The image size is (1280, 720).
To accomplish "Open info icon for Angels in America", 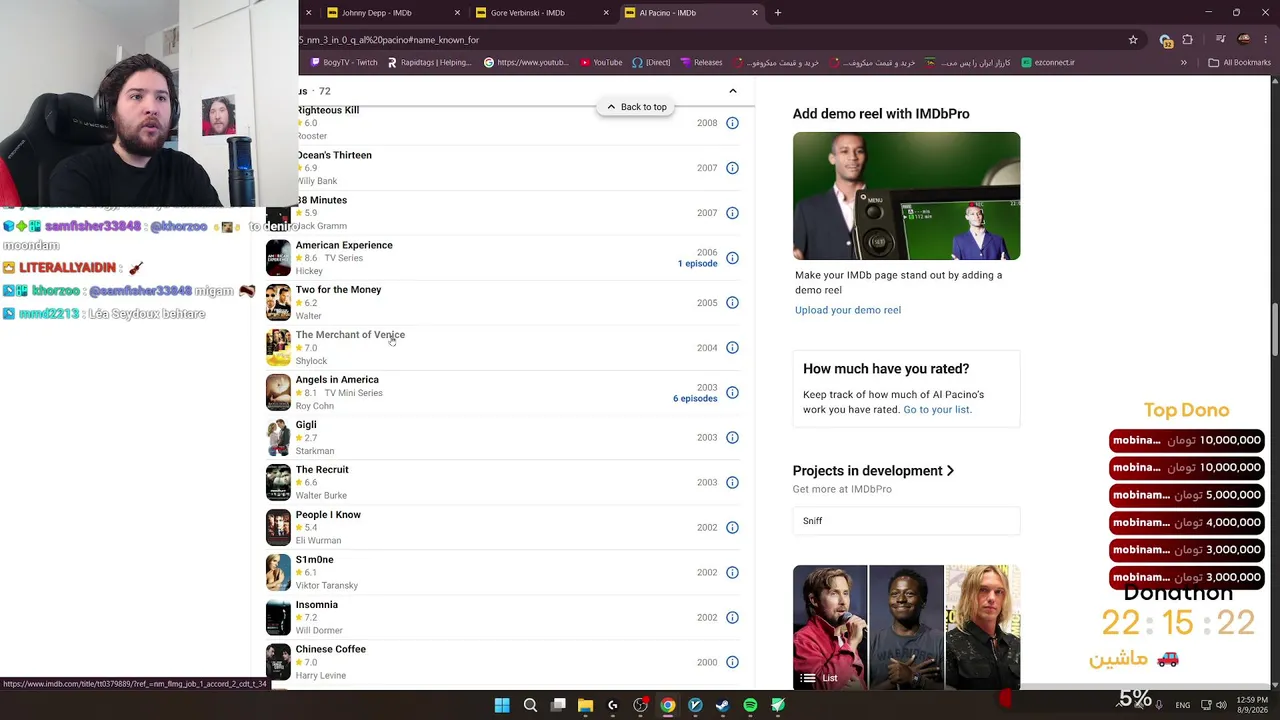I will [732, 393].
